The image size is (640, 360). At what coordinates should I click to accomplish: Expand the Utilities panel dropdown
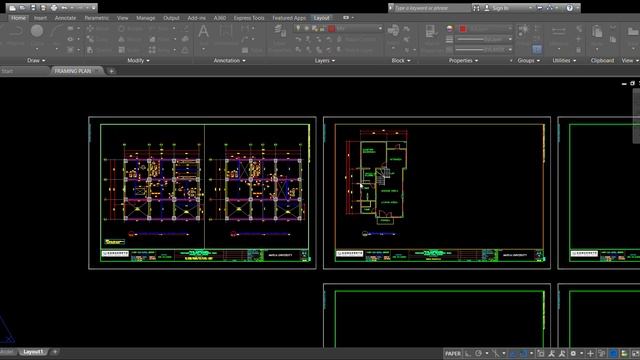(564, 60)
